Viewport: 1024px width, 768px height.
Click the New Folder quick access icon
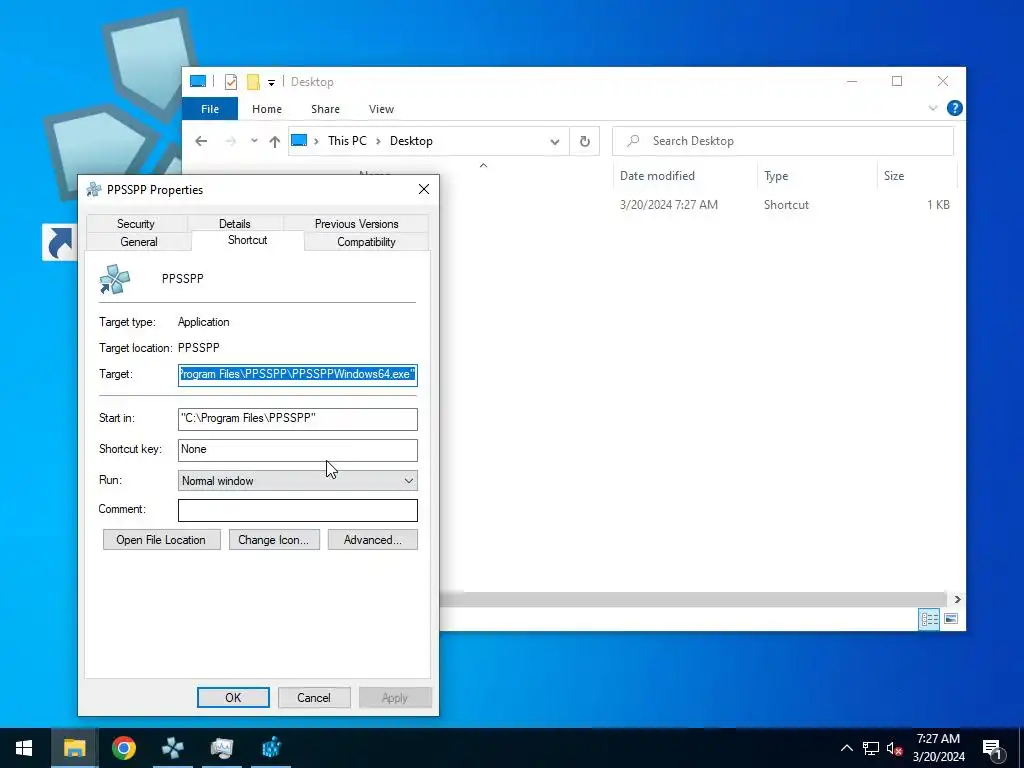pyautogui.click(x=253, y=82)
